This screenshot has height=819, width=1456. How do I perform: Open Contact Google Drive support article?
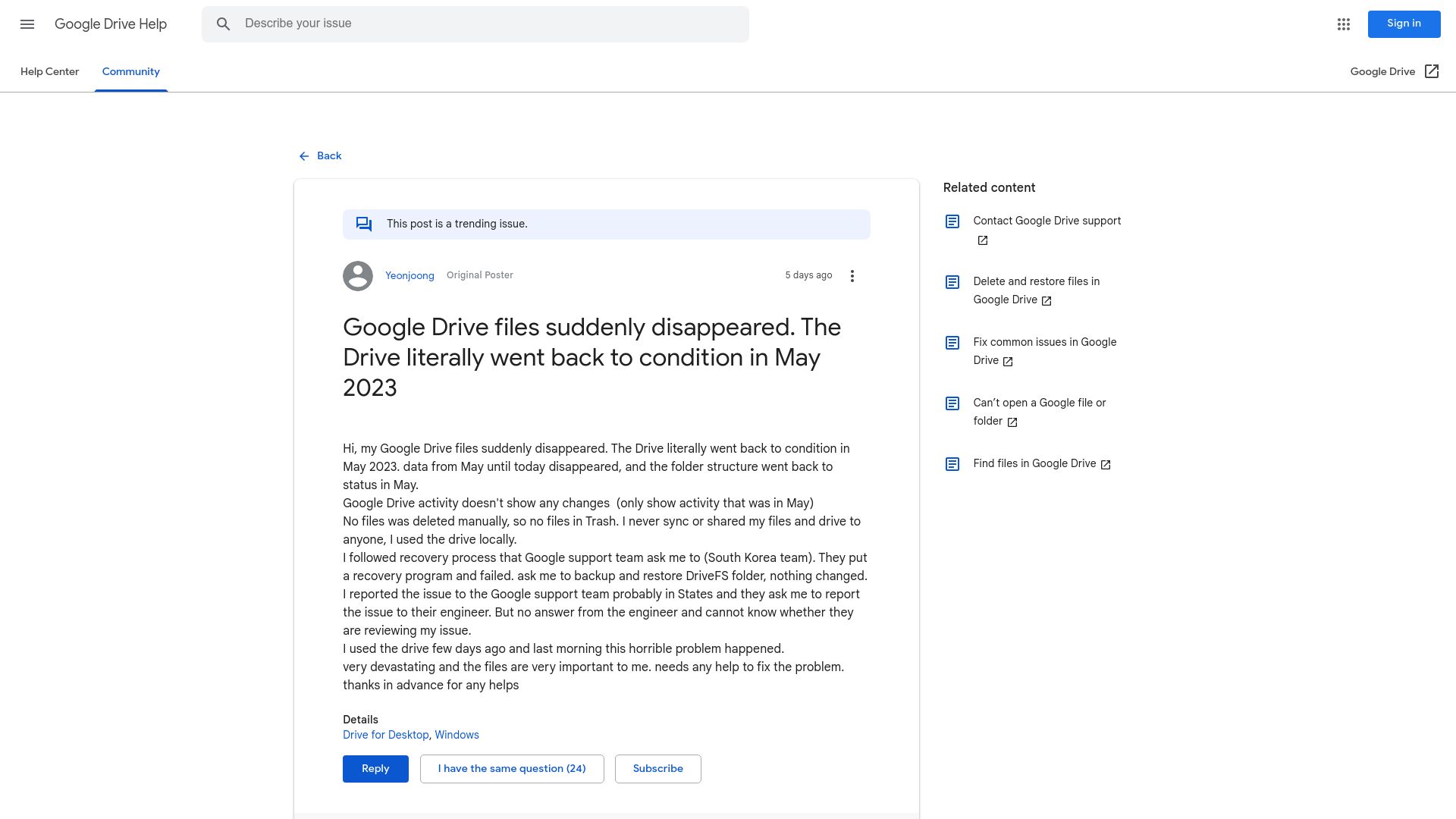1047,221
